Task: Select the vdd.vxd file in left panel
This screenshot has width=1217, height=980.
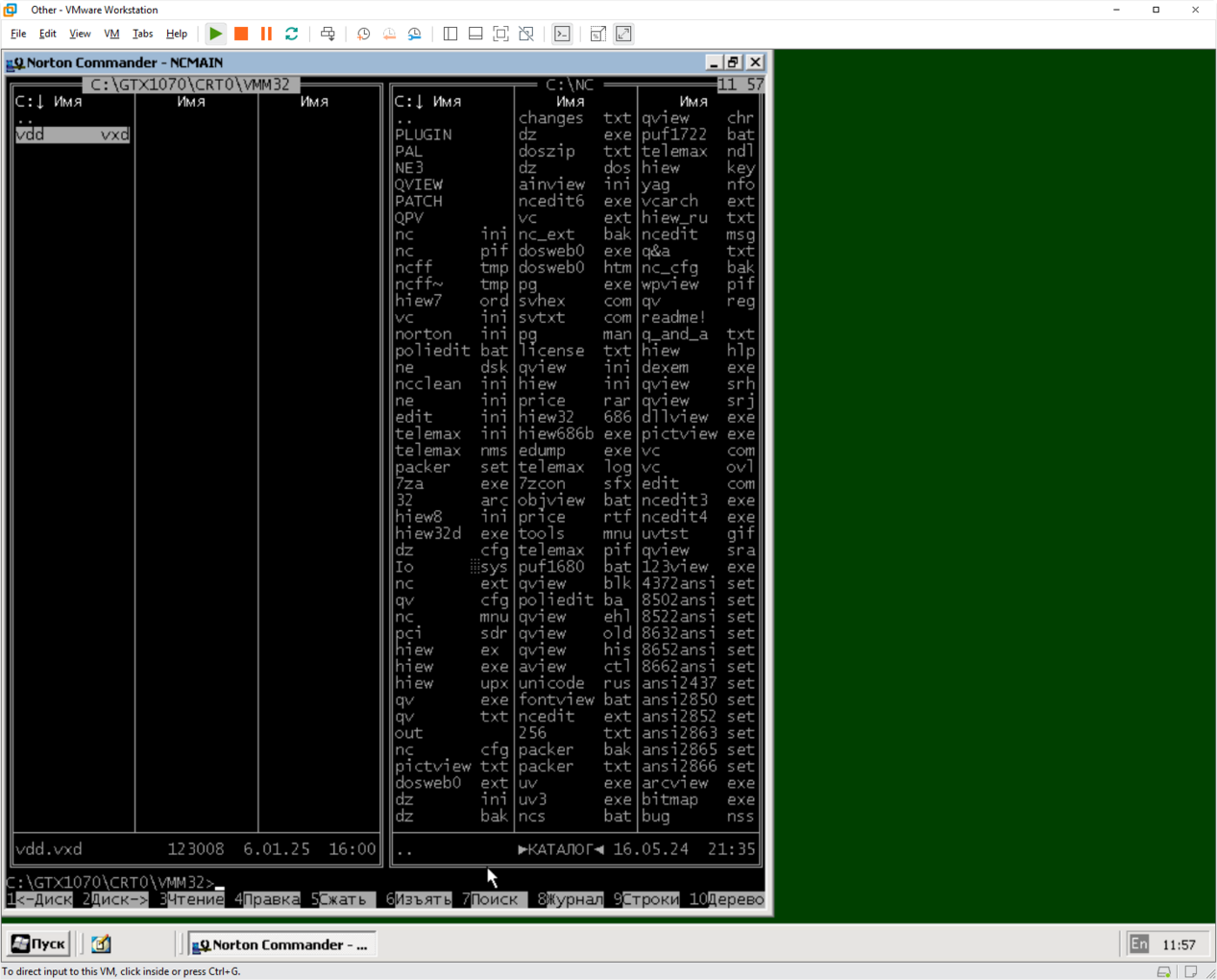Action: click(72, 135)
